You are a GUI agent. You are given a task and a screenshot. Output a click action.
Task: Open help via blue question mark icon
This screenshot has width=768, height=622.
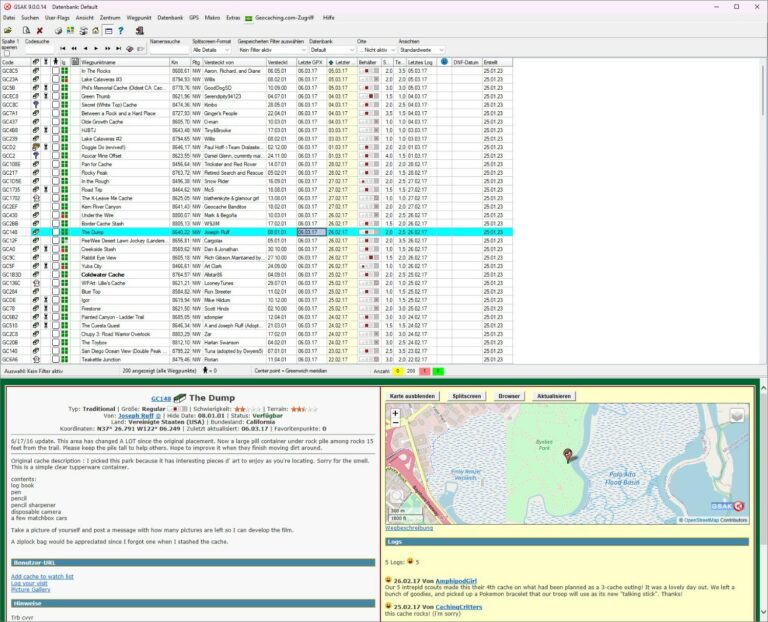coord(121,31)
